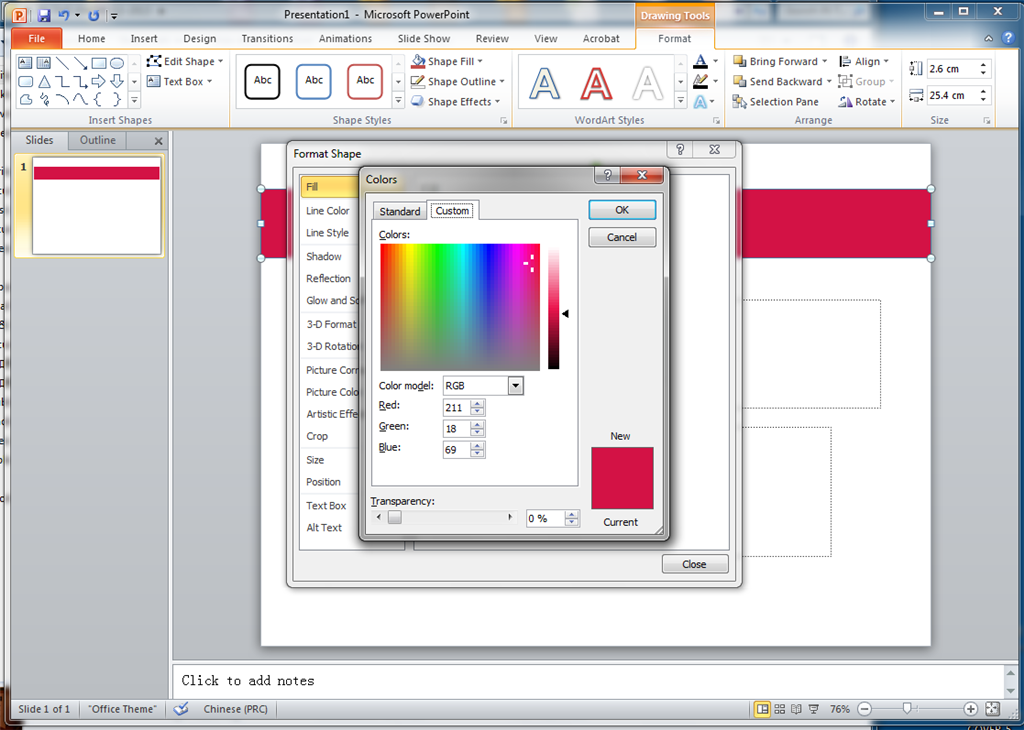Viewport: 1024px width, 730px height.
Task: Select the right arrow block shape
Action: 99,82
